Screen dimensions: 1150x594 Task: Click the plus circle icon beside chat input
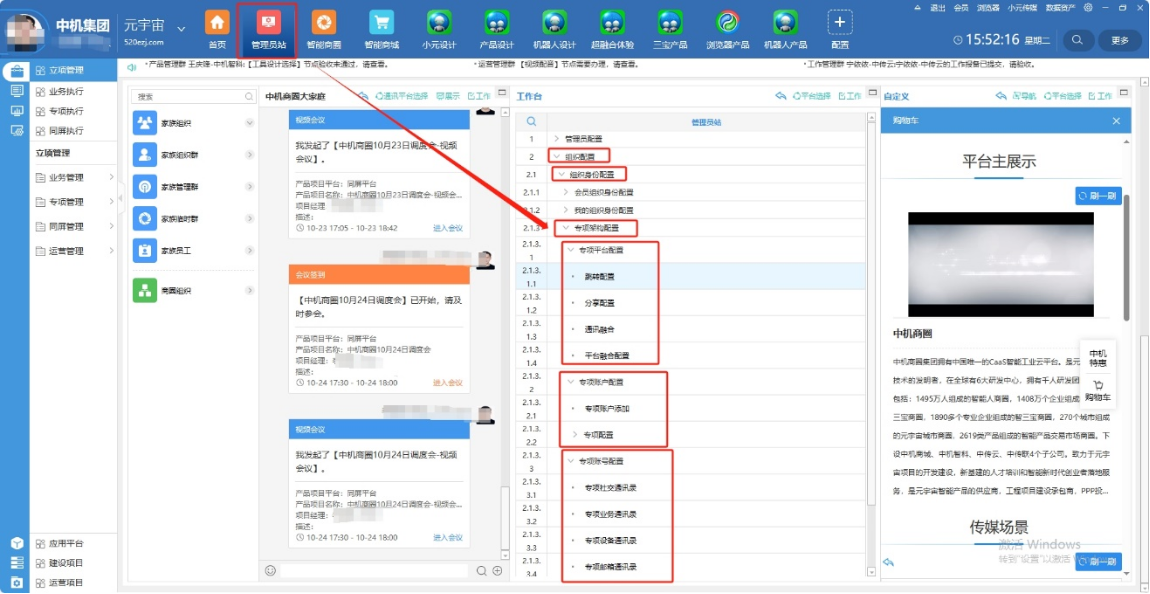(x=497, y=571)
